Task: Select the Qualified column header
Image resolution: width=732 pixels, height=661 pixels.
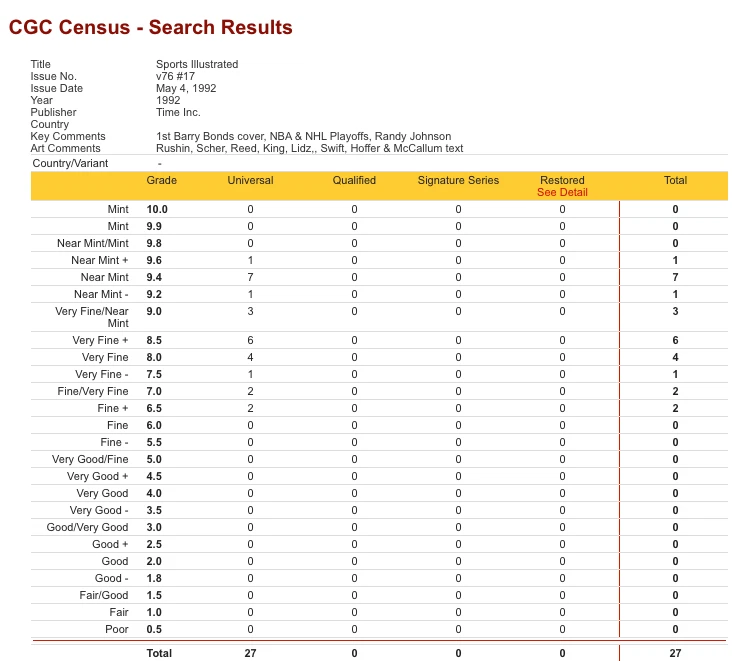Action: click(x=354, y=180)
